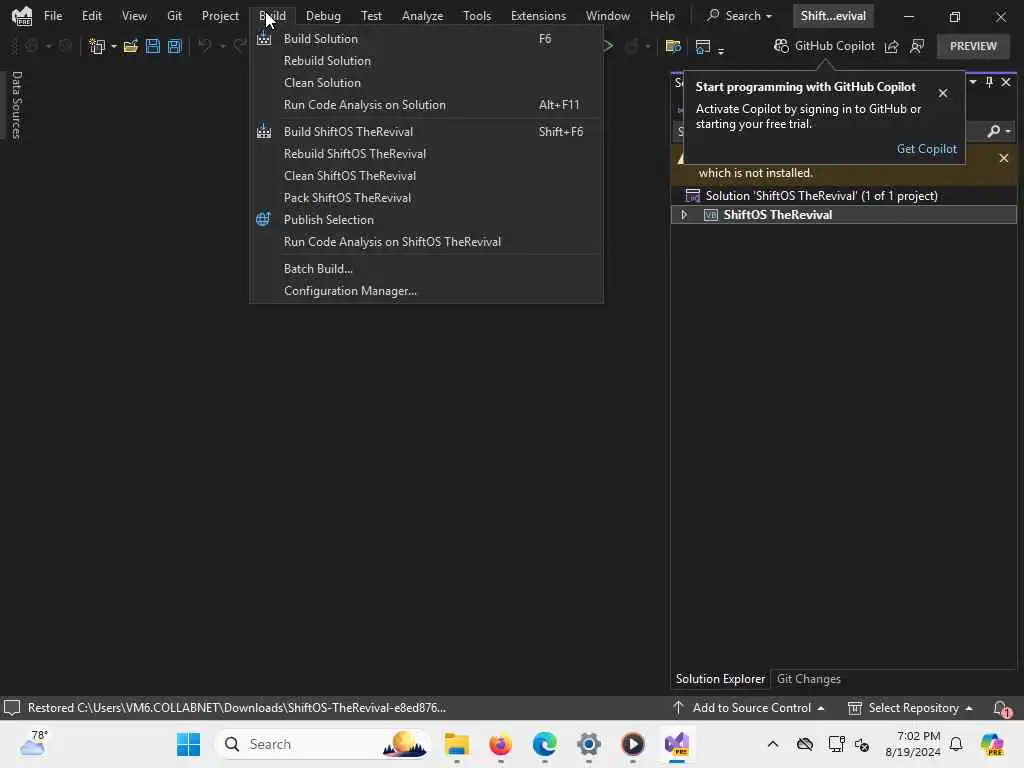Select Build Solution from the Build menu
The width and height of the screenshot is (1024, 768).
[x=426, y=39]
